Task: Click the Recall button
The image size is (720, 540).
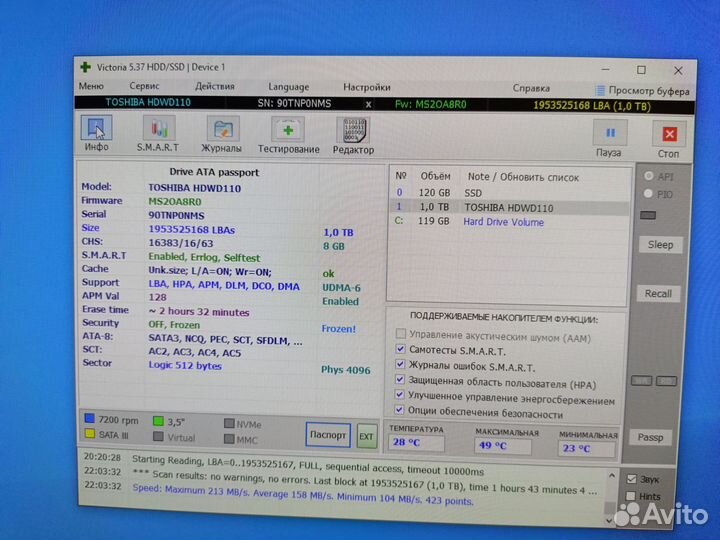Action: (x=658, y=294)
